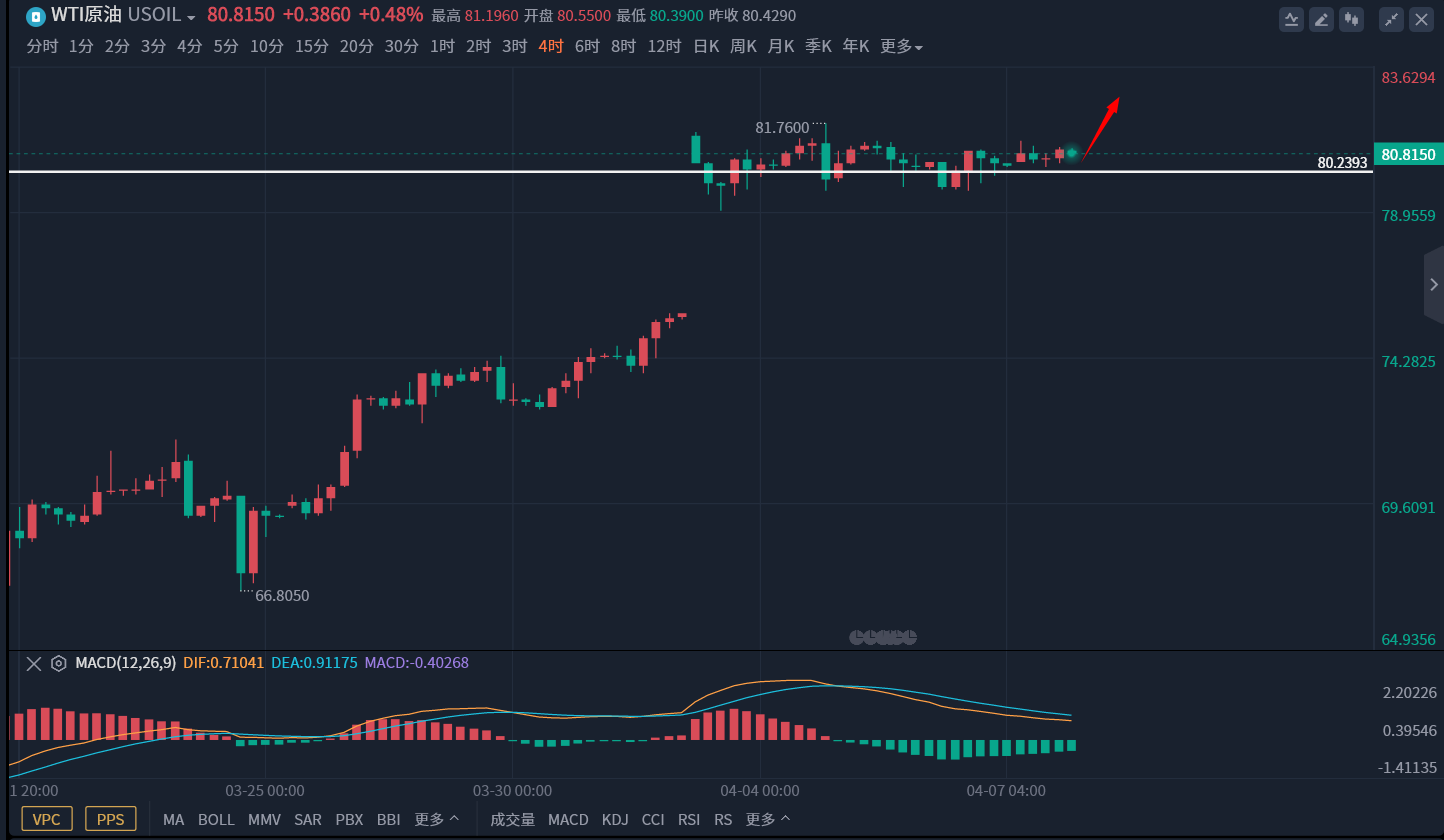Select KDJ sub-indicator
1444x840 pixels.
tap(615, 819)
